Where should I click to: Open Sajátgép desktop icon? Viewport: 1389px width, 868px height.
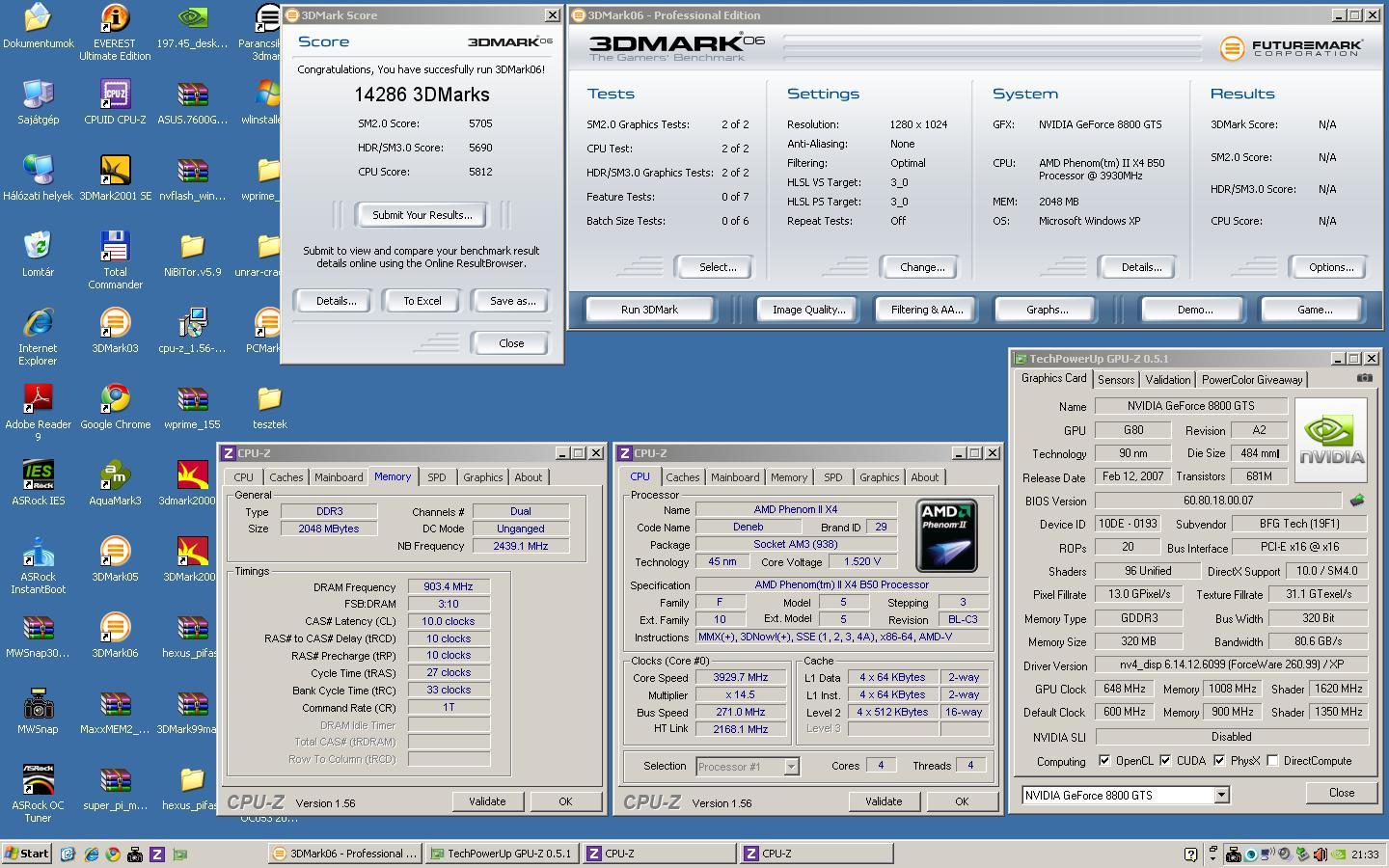coord(38,101)
